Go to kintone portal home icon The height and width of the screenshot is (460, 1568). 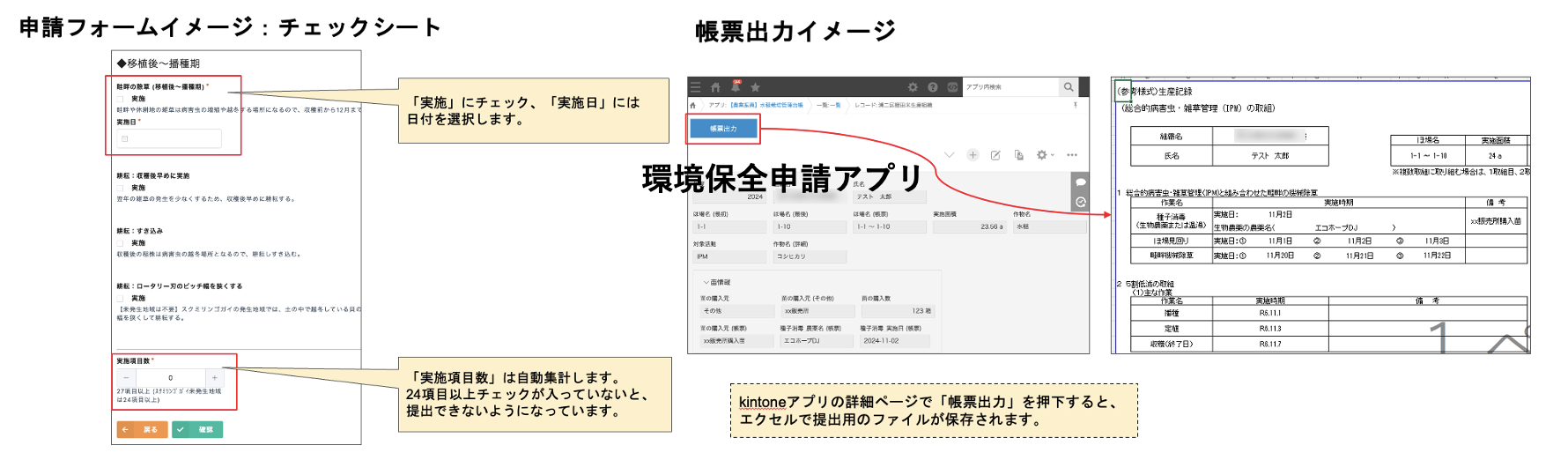(715, 87)
